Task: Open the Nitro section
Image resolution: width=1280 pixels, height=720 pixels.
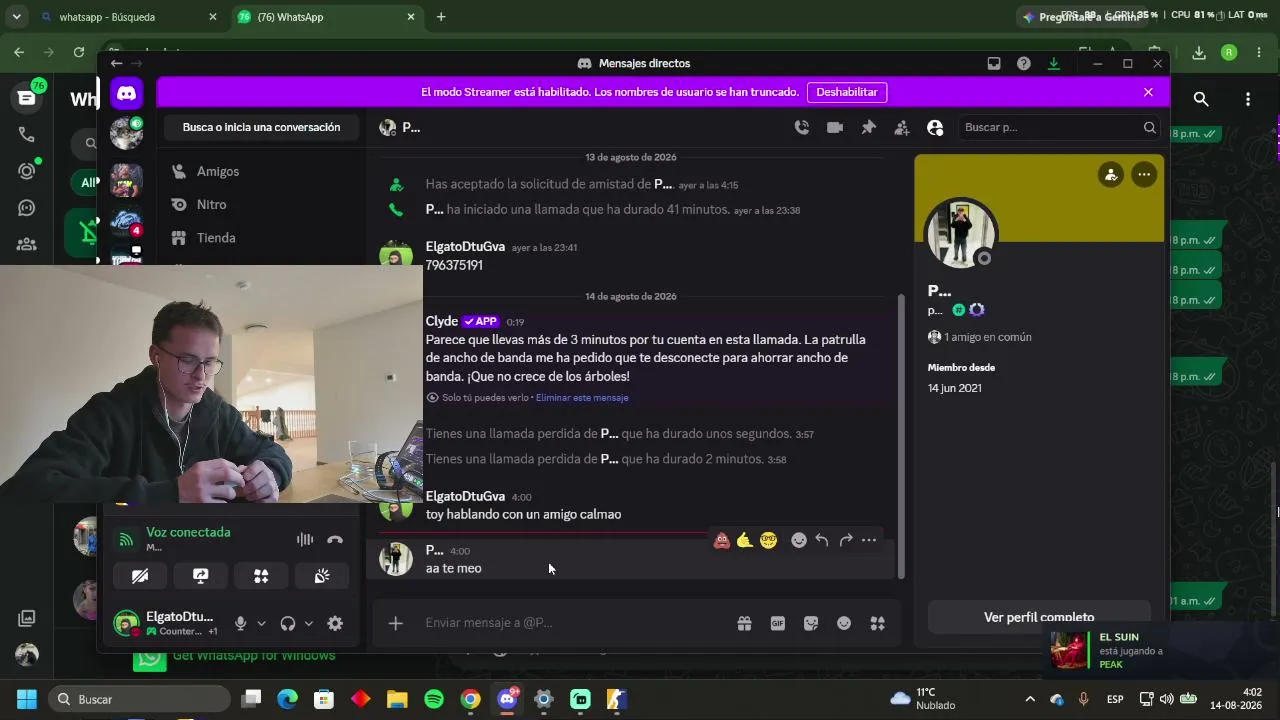Action: (x=262, y=204)
